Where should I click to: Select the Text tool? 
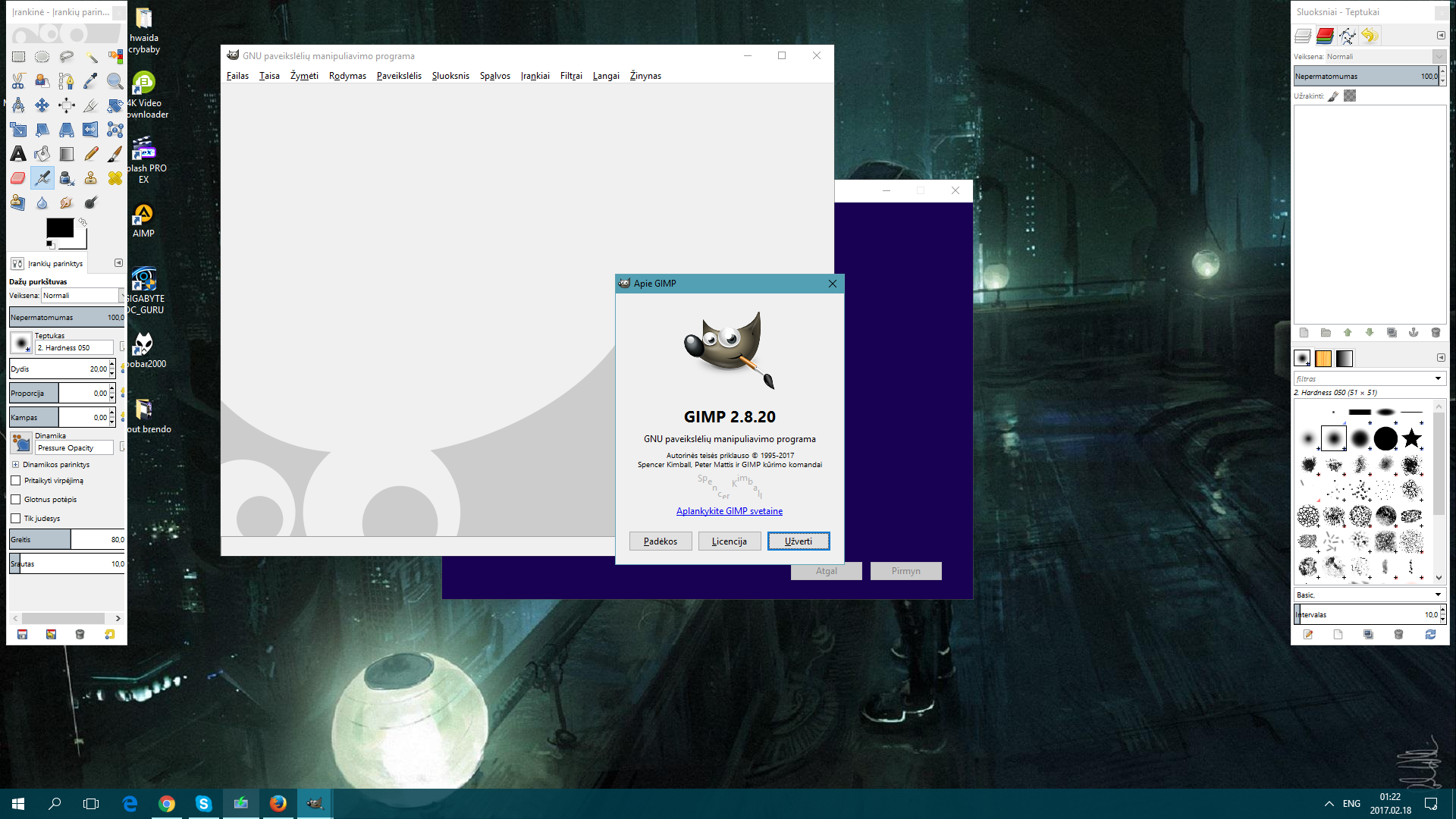point(18,154)
